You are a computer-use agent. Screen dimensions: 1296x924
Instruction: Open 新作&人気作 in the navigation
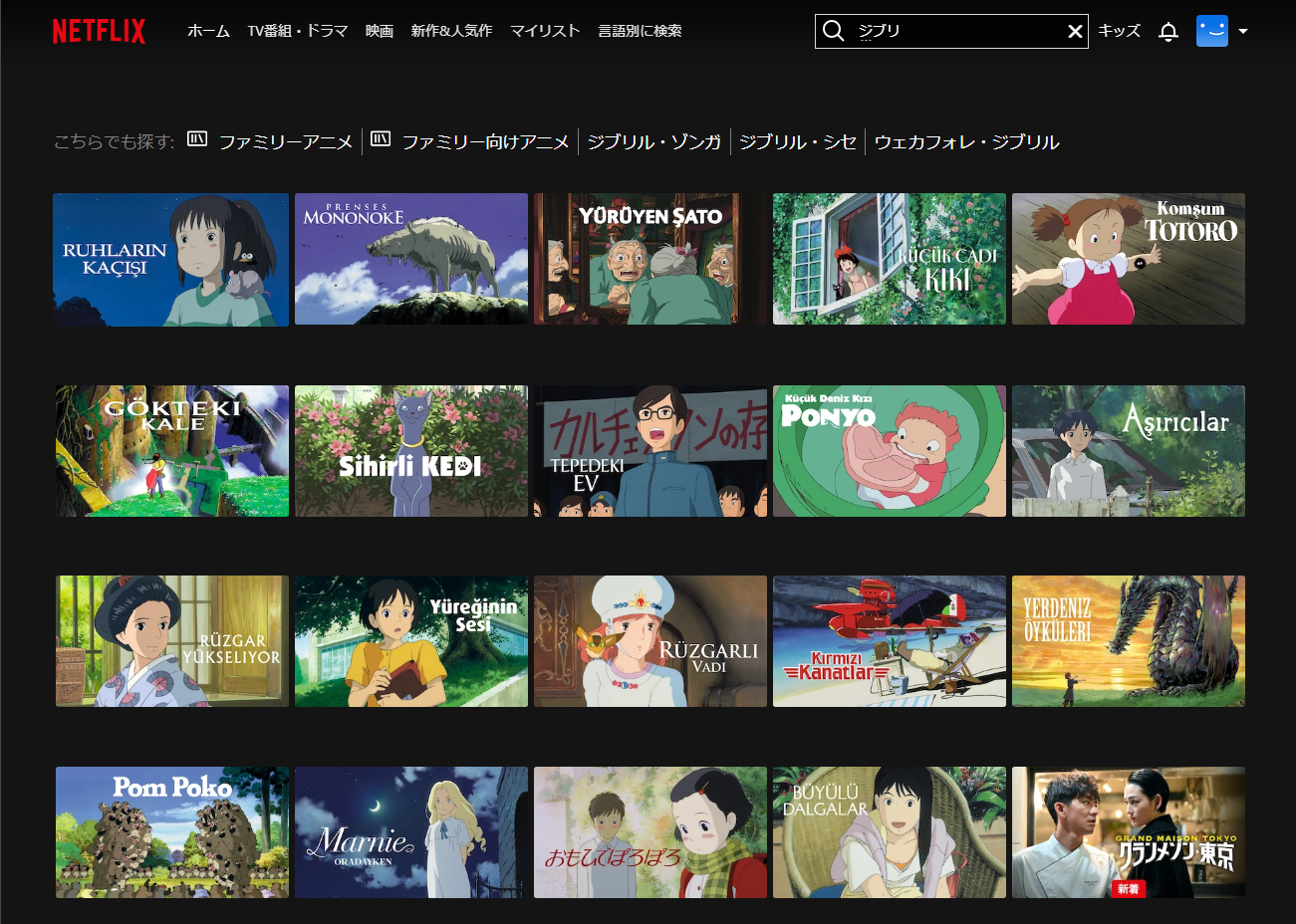tap(451, 31)
